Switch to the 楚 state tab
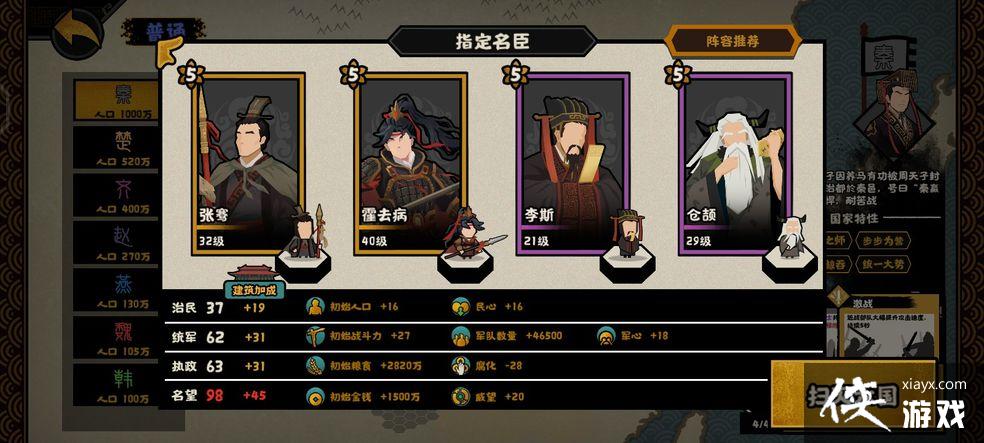 click(117, 147)
